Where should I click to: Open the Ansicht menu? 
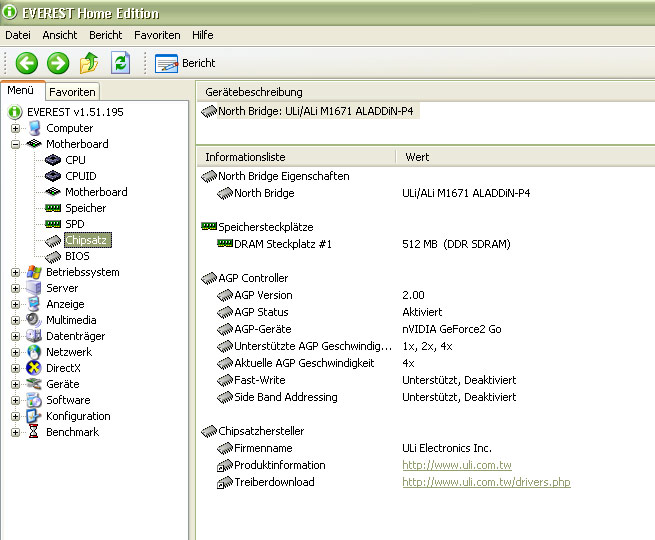tap(60, 35)
